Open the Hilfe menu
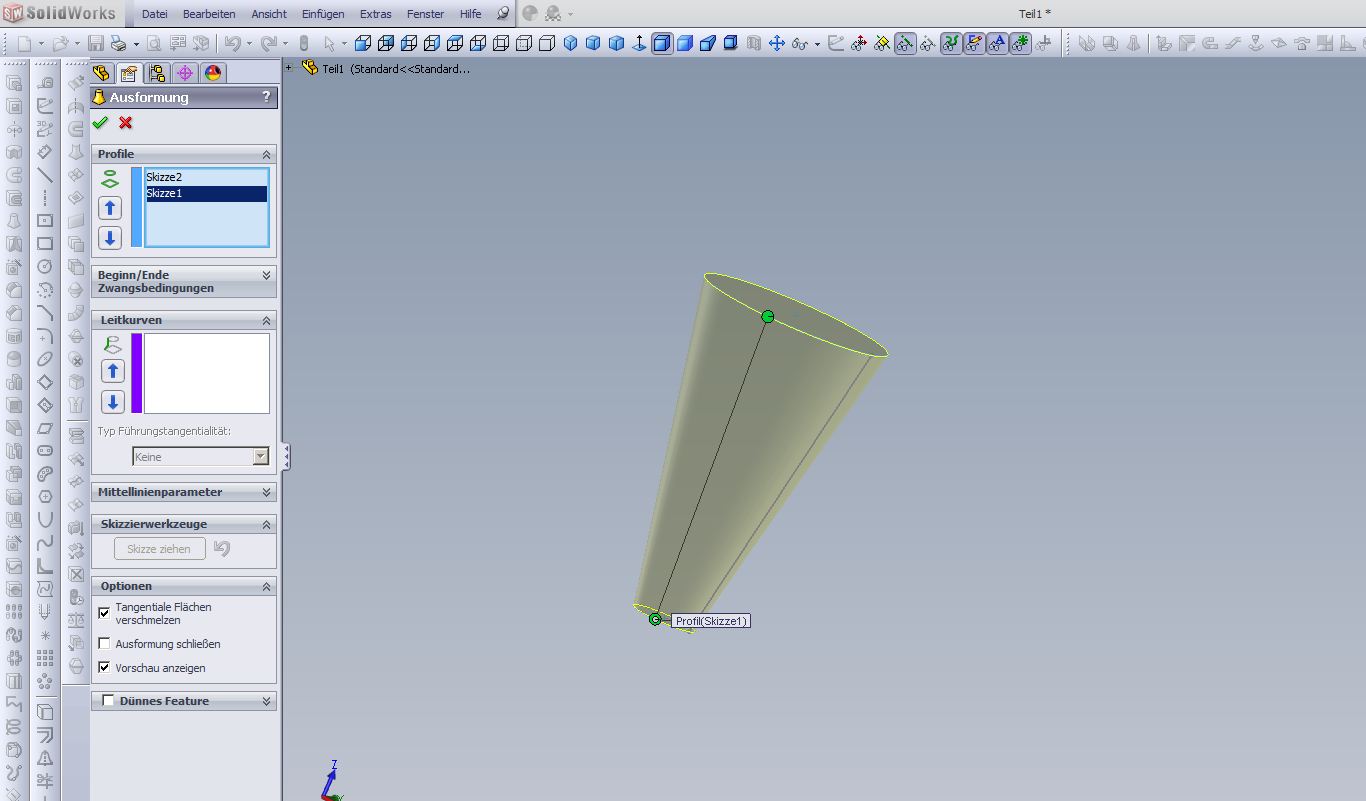The image size is (1366, 801). click(470, 14)
